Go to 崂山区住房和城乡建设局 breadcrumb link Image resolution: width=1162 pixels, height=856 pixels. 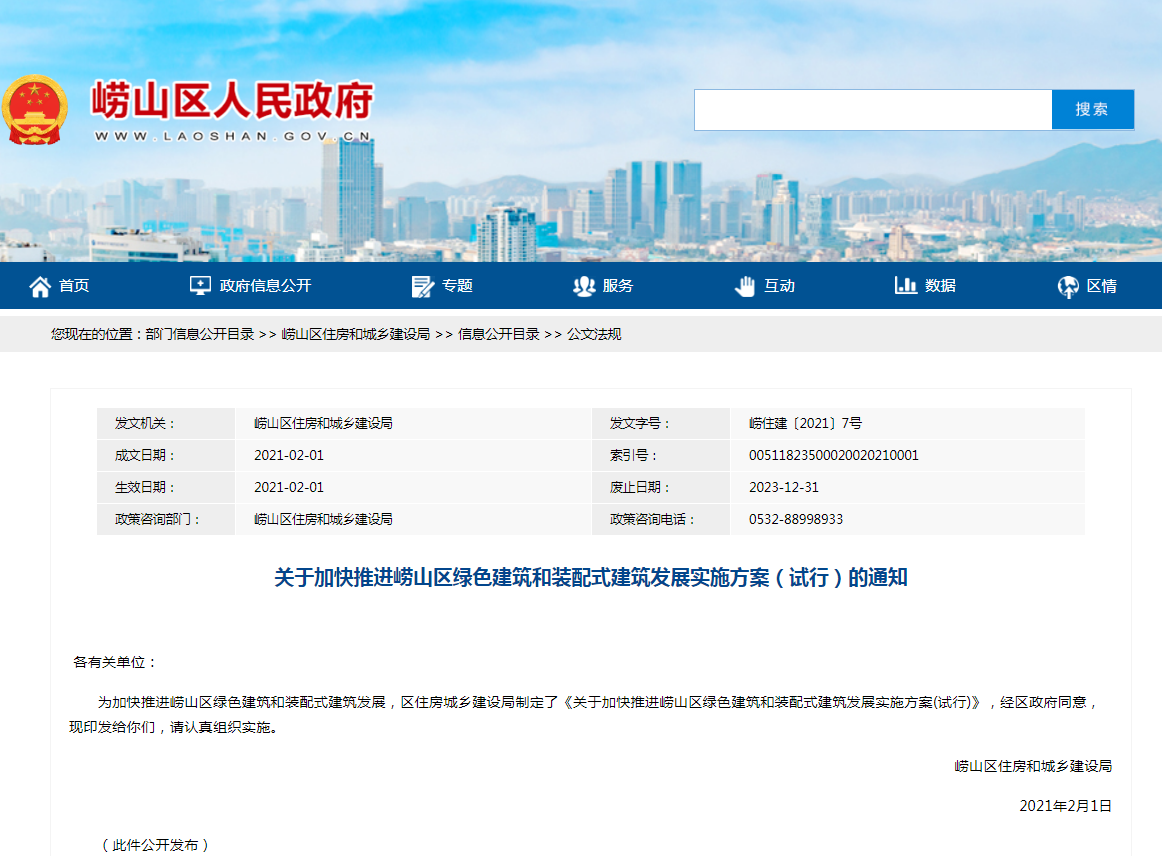356,334
